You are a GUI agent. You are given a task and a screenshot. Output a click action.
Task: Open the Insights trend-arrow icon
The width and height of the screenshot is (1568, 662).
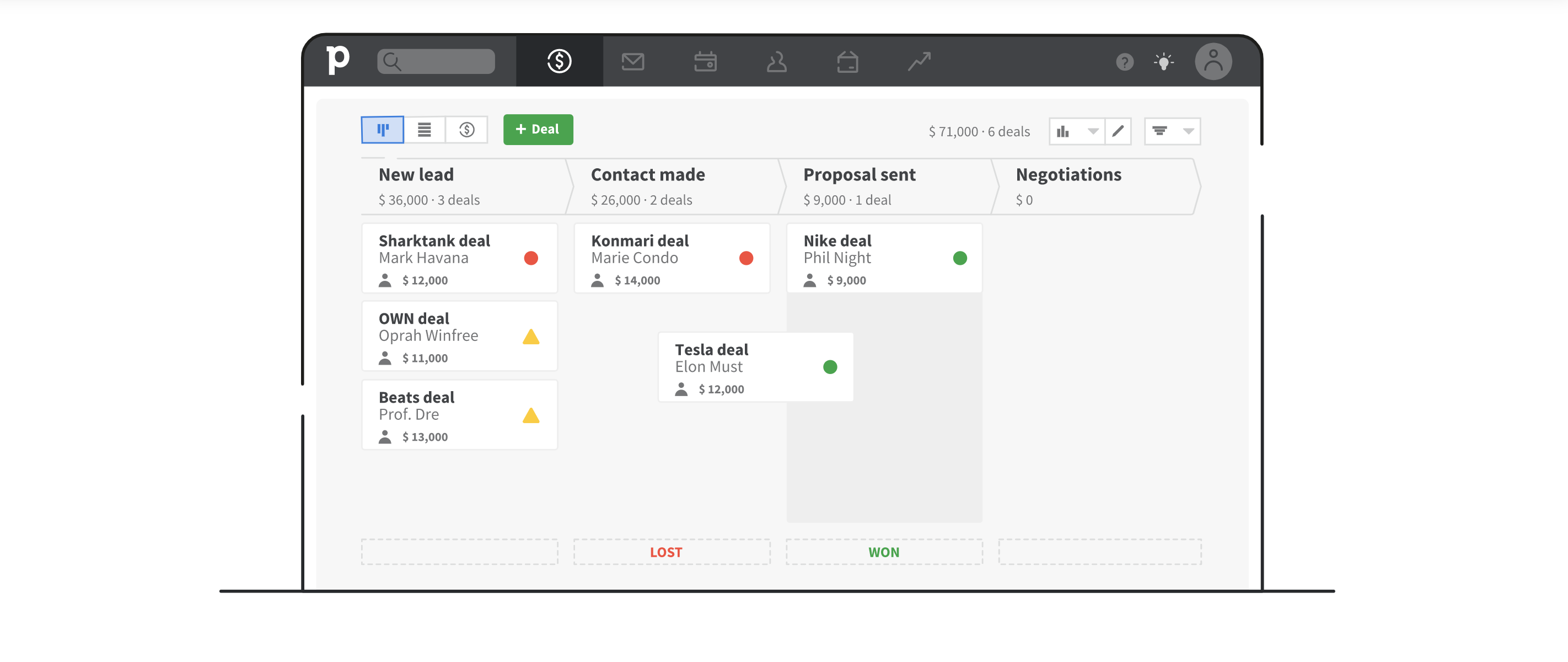click(919, 61)
